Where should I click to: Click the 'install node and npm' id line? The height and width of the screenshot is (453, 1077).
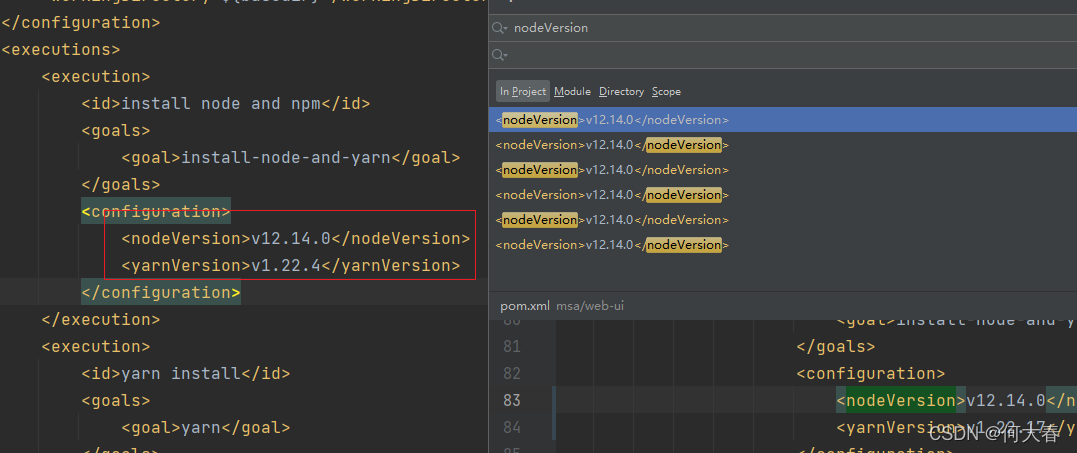tap(225, 104)
